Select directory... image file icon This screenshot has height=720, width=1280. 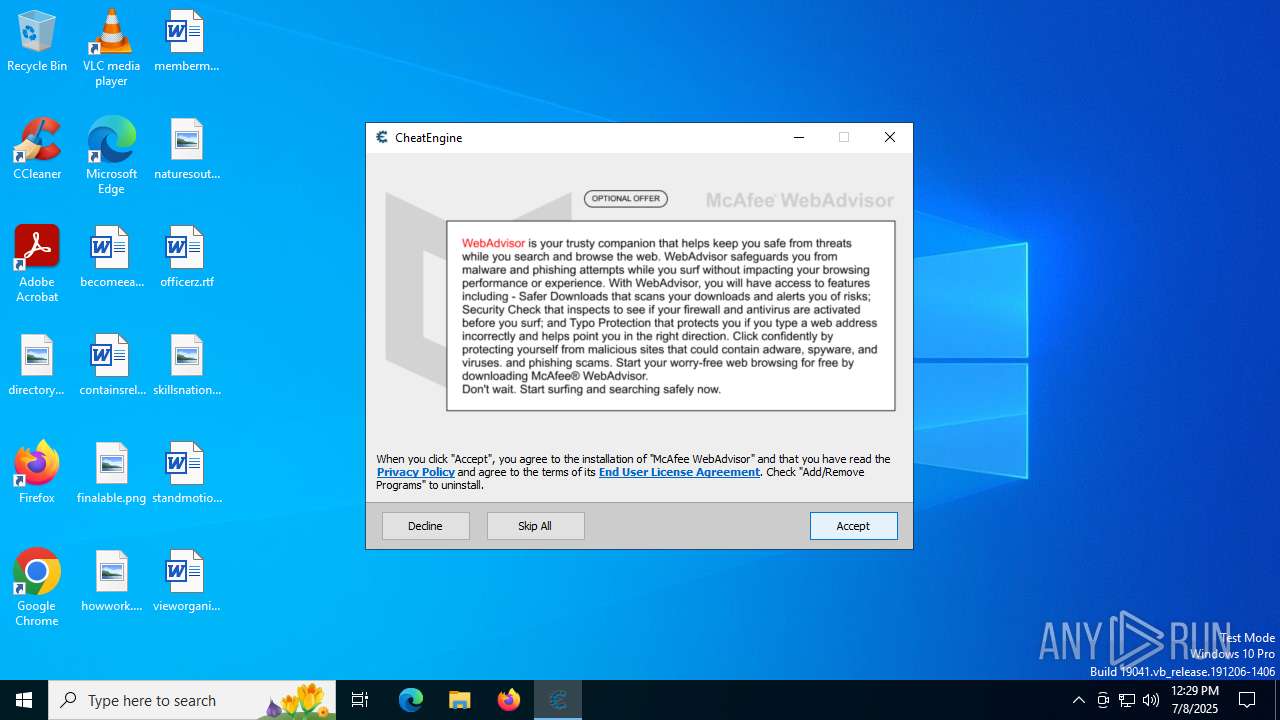click(37, 365)
